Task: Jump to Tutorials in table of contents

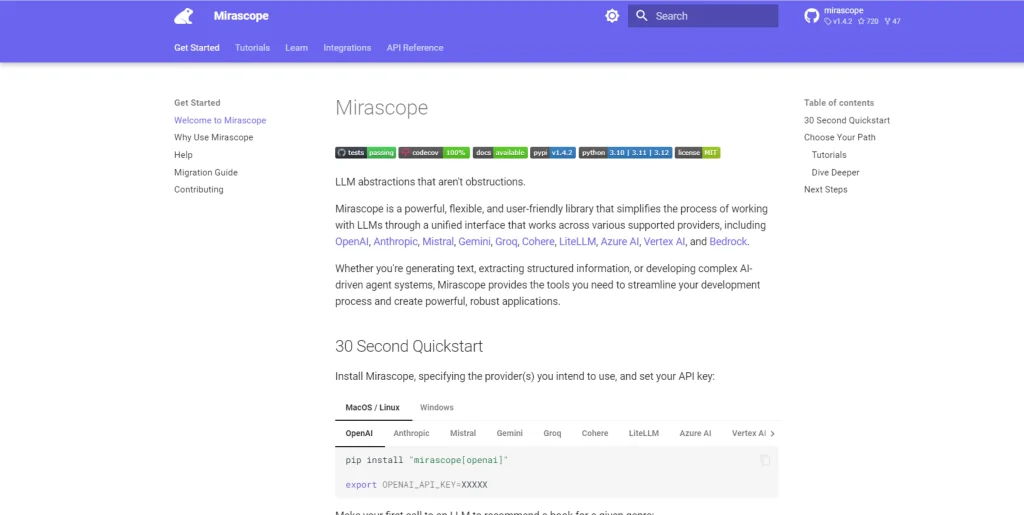Action: tap(829, 155)
